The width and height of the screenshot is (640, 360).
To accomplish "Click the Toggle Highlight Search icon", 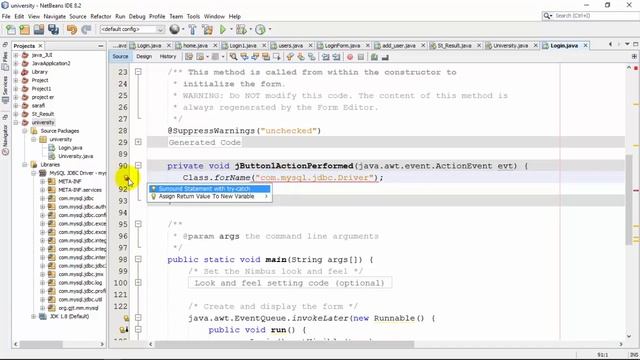I will click(x=266, y=57).
